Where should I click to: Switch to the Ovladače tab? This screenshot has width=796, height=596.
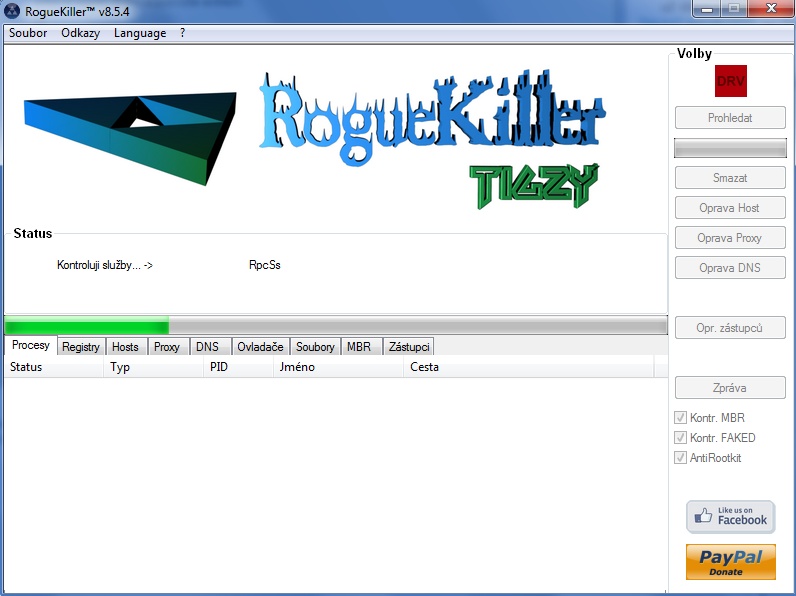(261, 347)
